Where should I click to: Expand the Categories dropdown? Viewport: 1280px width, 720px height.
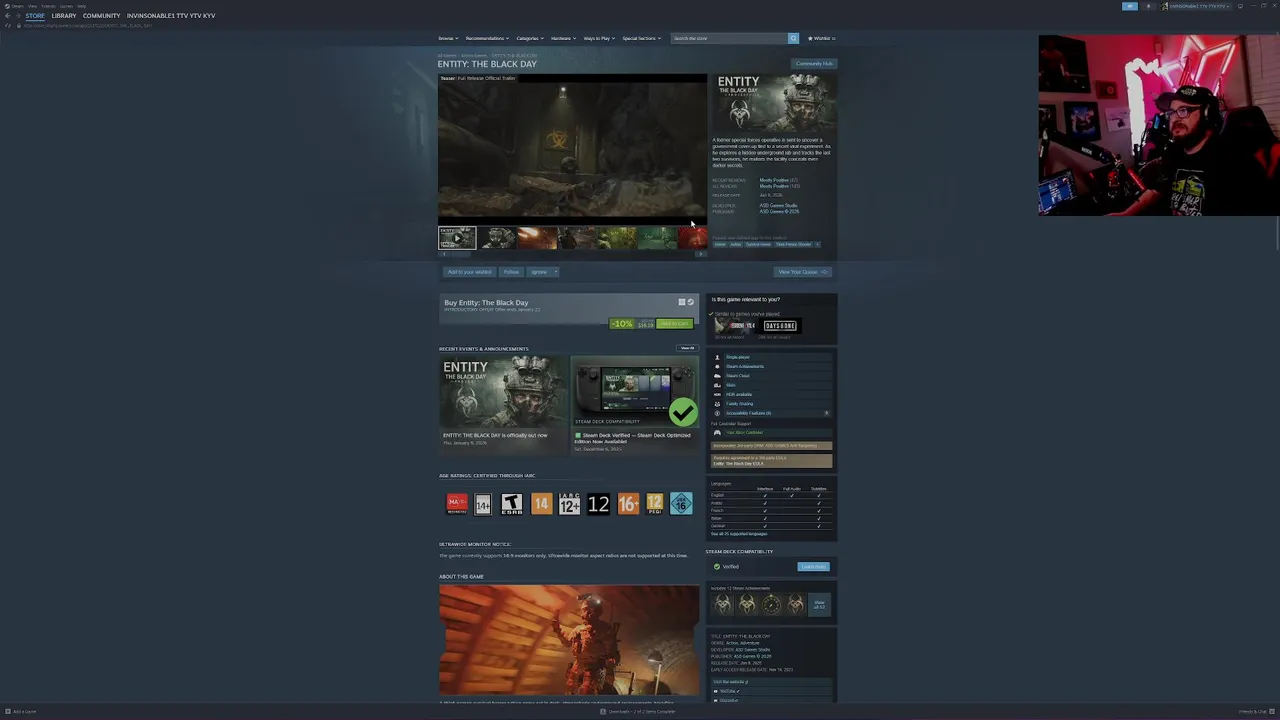pyautogui.click(x=530, y=38)
